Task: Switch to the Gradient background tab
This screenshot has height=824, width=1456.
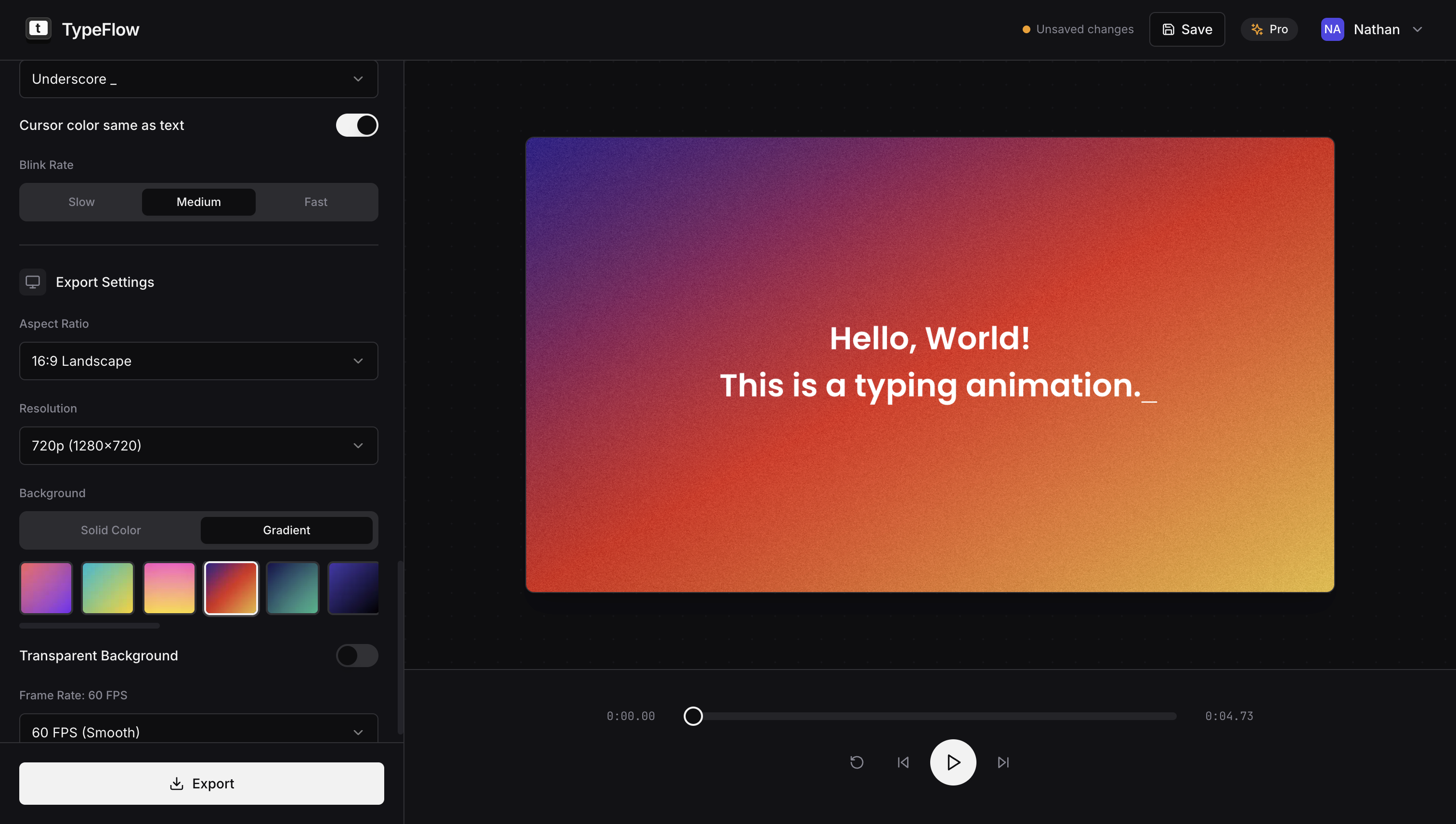Action: coord(286,530)
